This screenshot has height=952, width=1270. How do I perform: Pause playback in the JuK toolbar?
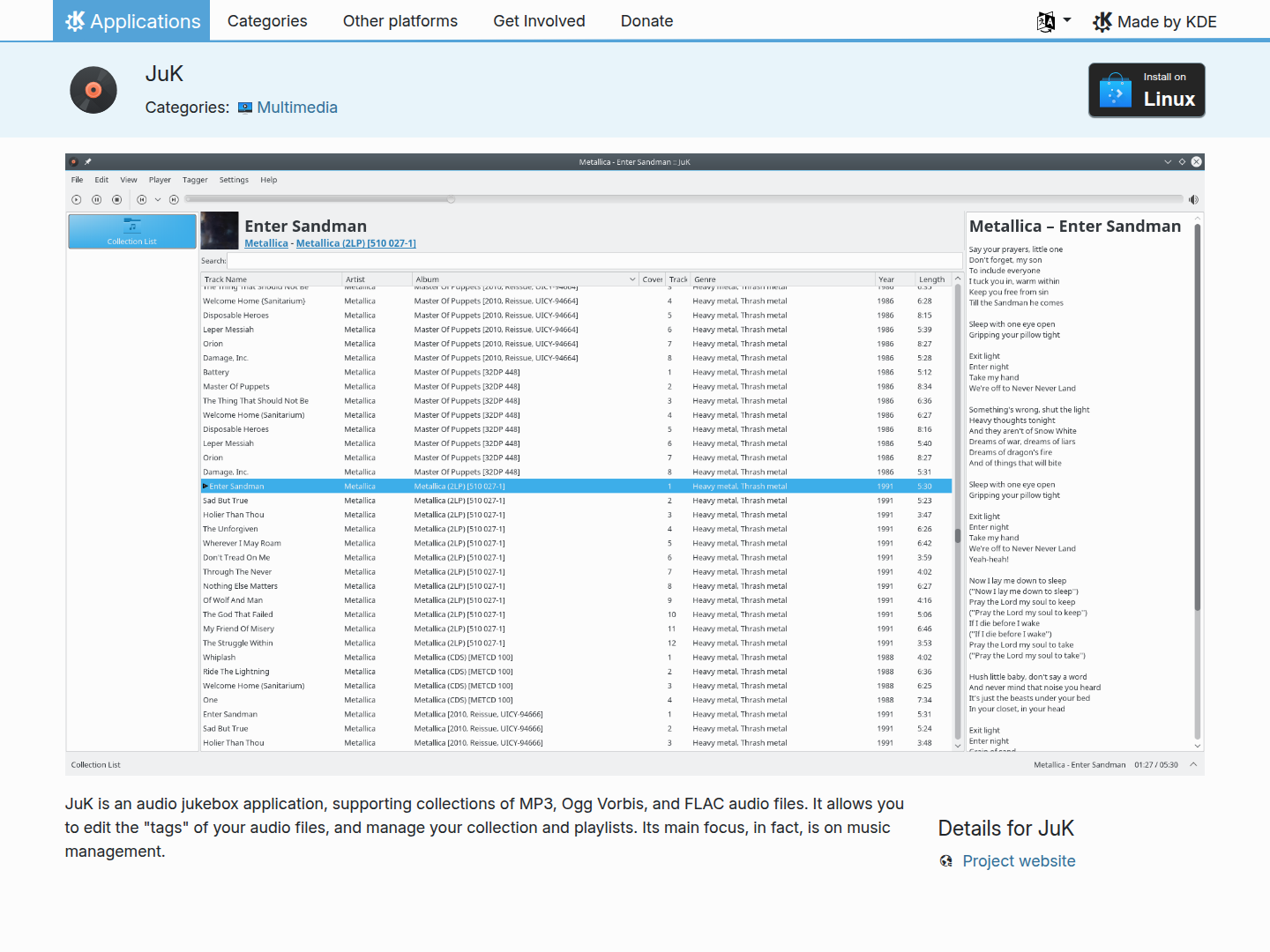[x=97, y=200]
